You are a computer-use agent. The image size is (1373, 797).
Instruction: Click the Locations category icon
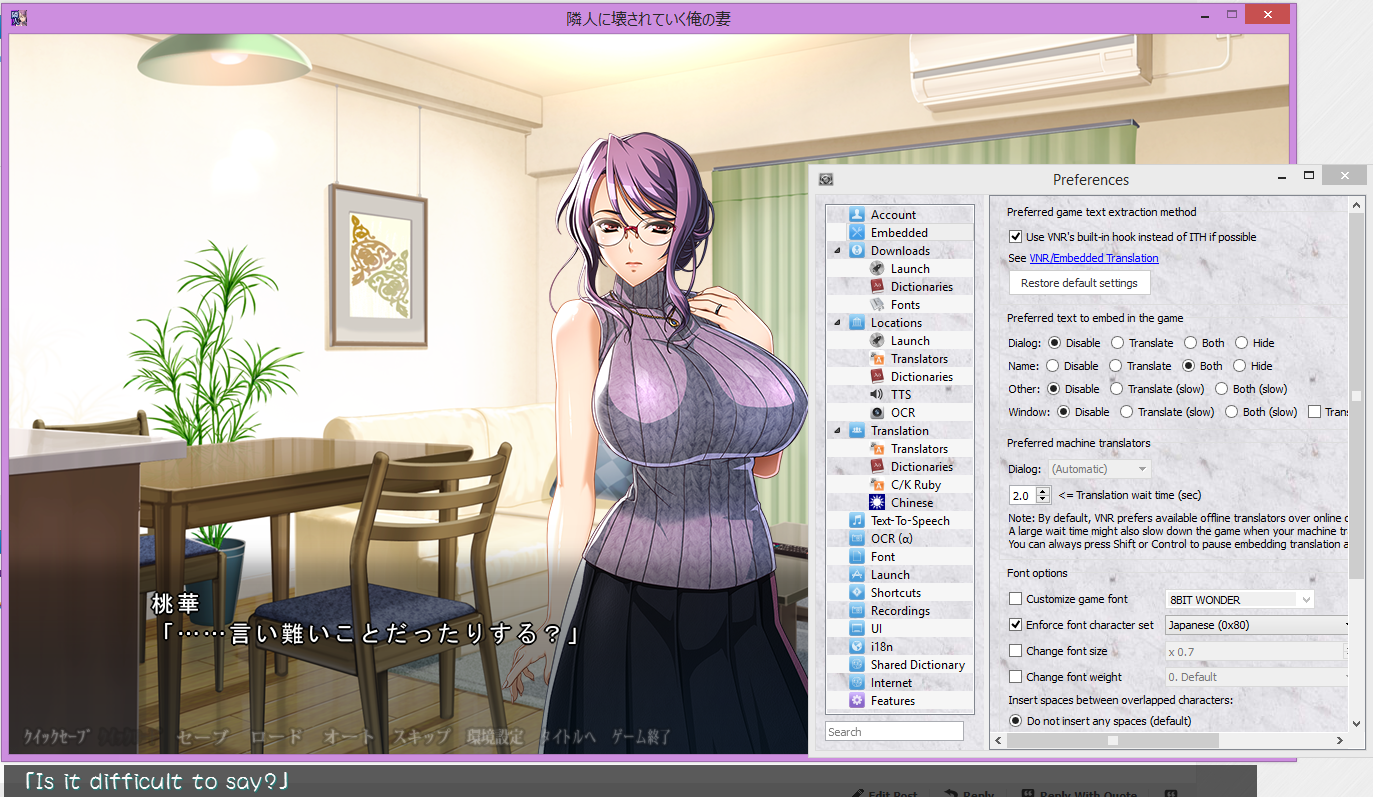pyautogui.click(x=857, y=322)
